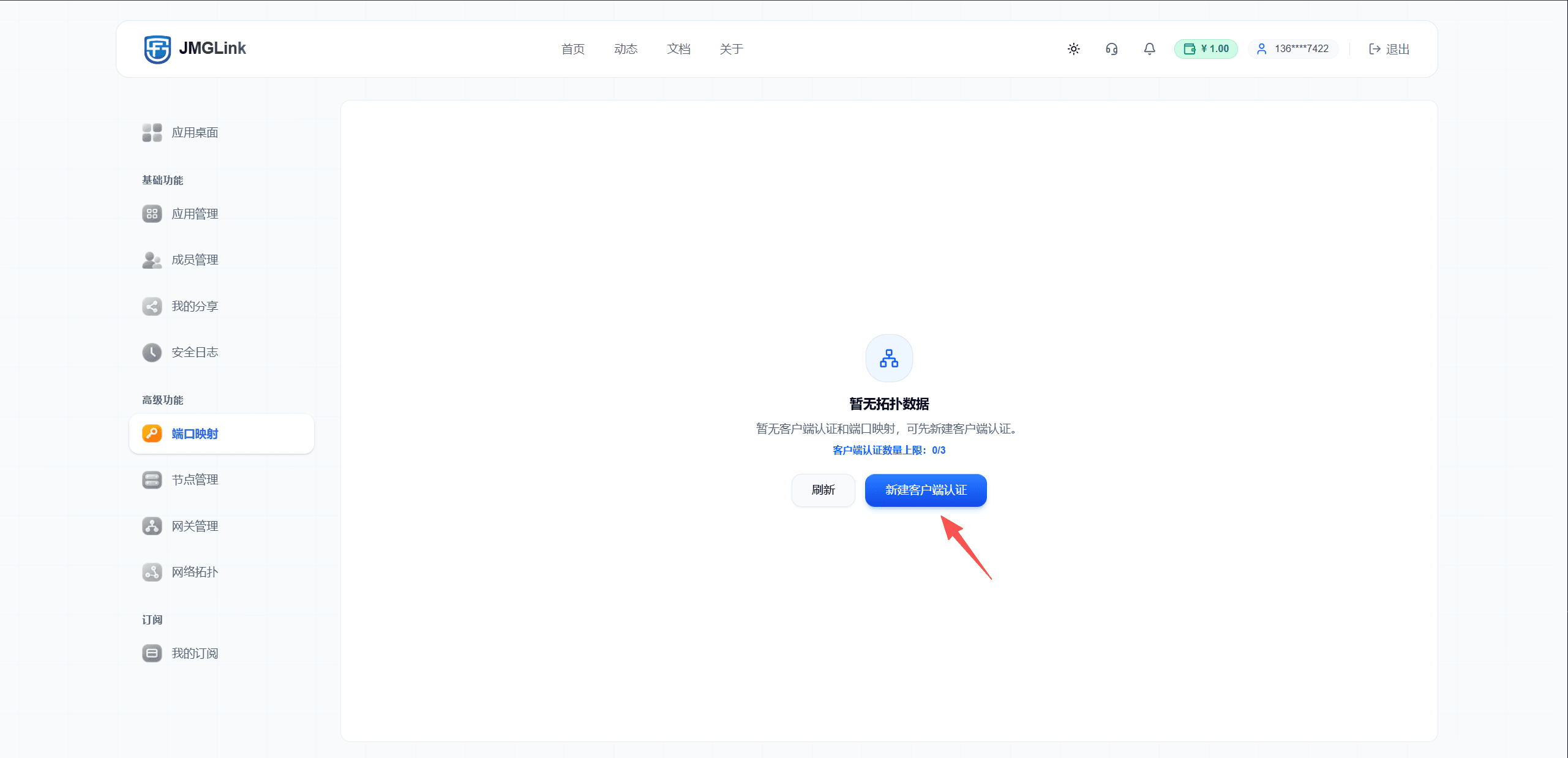Open the 动态 menu item
Image resolution: width=1568 pixels, height=758 pixels.
point(626,49)
